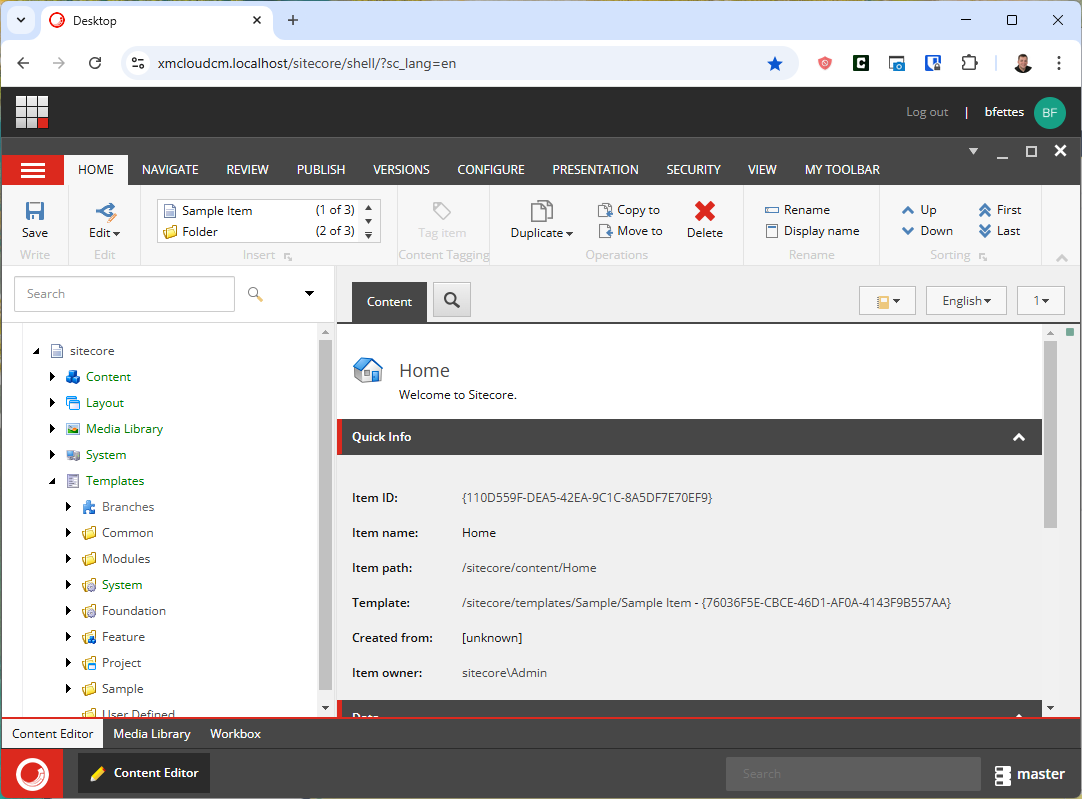1082x799 pixels.
Task: Collapse the ribbon with the chevron
Action: [x=1062, y=257]
